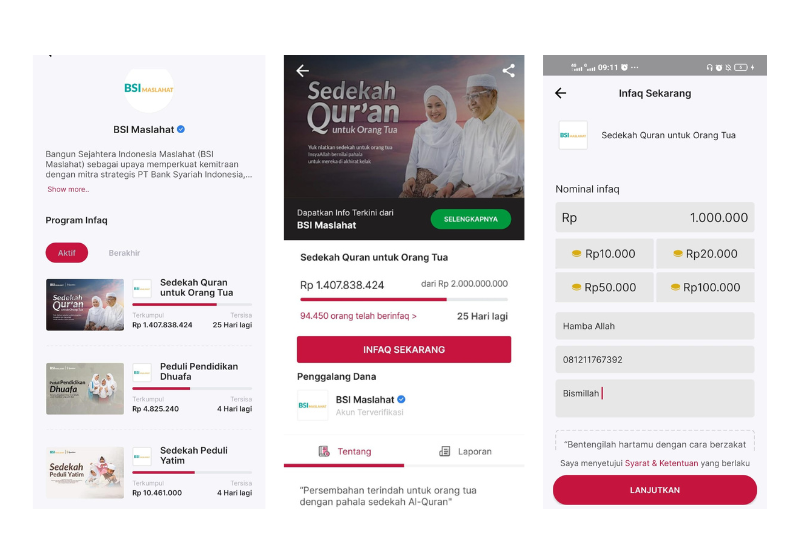Tap the BSI logo in Infaq Sekarang header

[573, 135]
